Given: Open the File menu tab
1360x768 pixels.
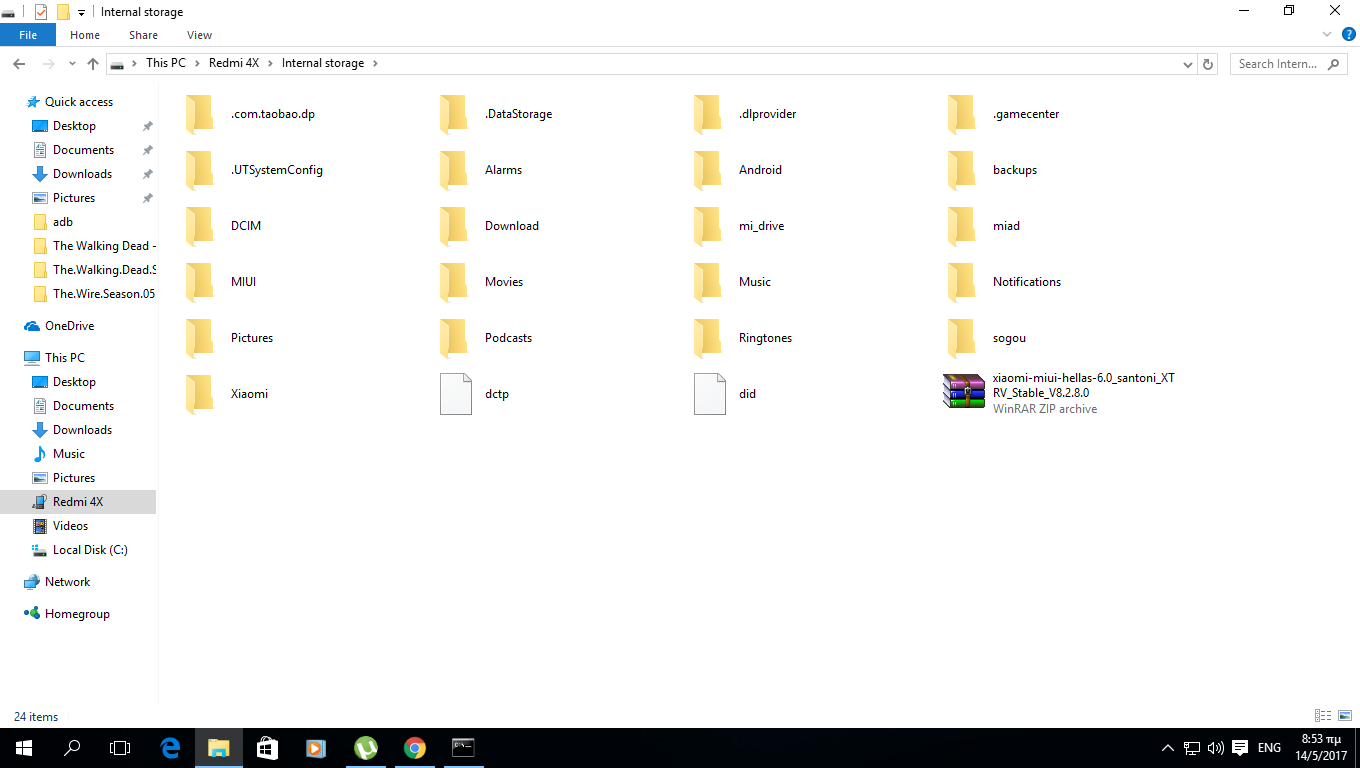Looking at the screenshot, I should [28, 35].
